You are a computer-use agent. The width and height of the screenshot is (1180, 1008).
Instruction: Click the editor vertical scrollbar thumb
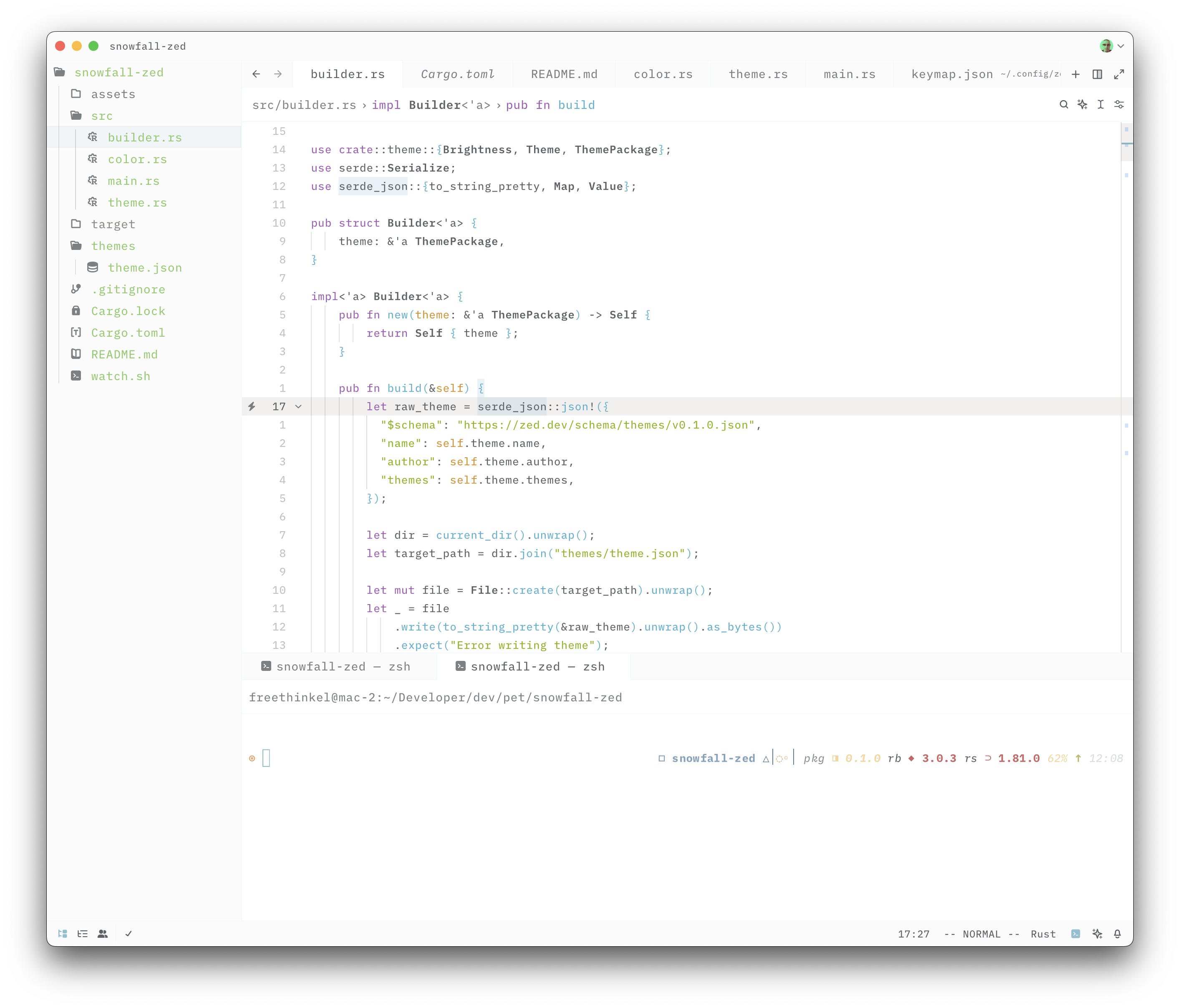point(1127,142)
